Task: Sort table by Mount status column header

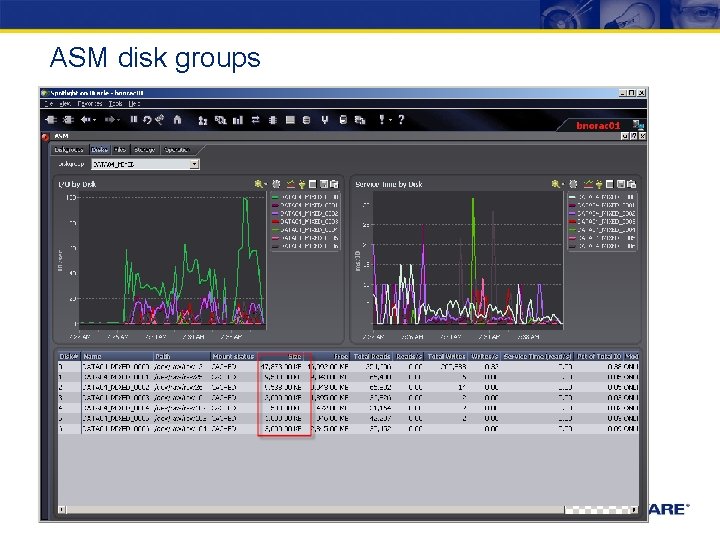Action: point(234,356)
